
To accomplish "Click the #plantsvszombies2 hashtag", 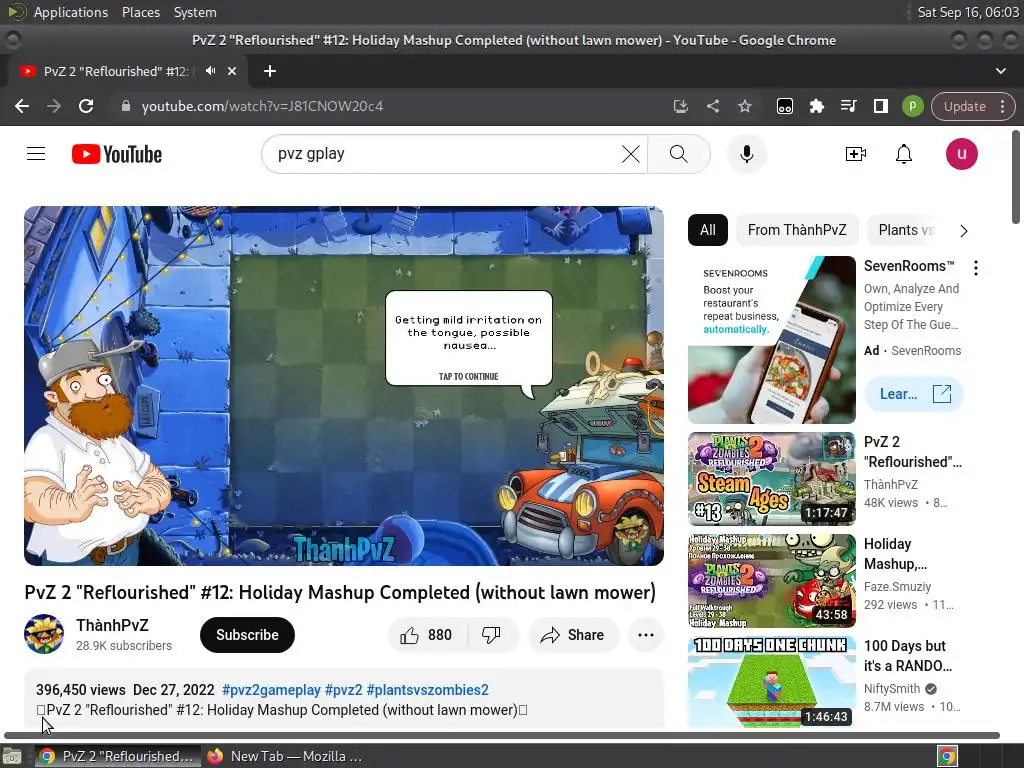I will pos(428,690).
